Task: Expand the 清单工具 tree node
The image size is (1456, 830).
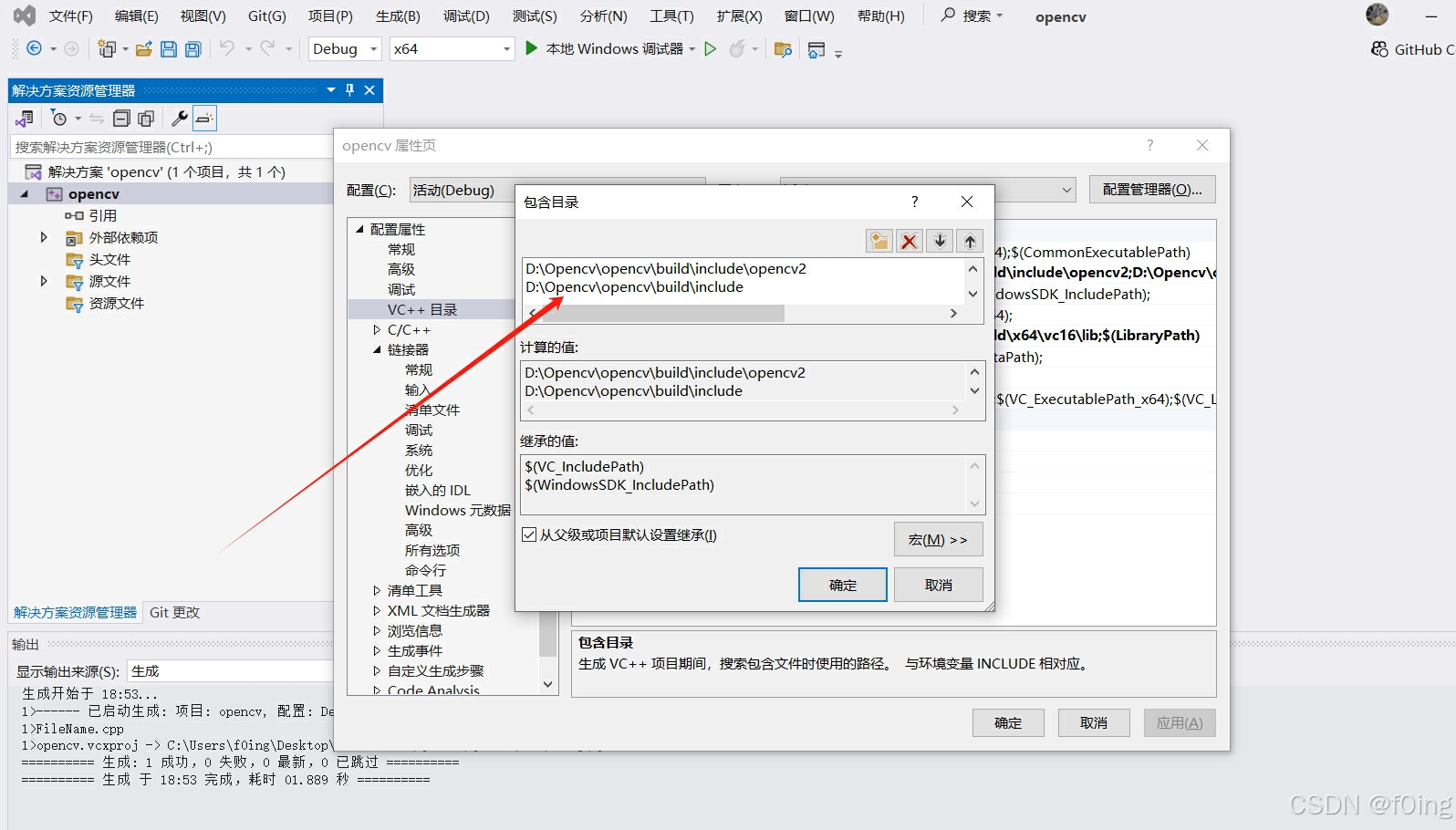Action: [x=378, y=590]
